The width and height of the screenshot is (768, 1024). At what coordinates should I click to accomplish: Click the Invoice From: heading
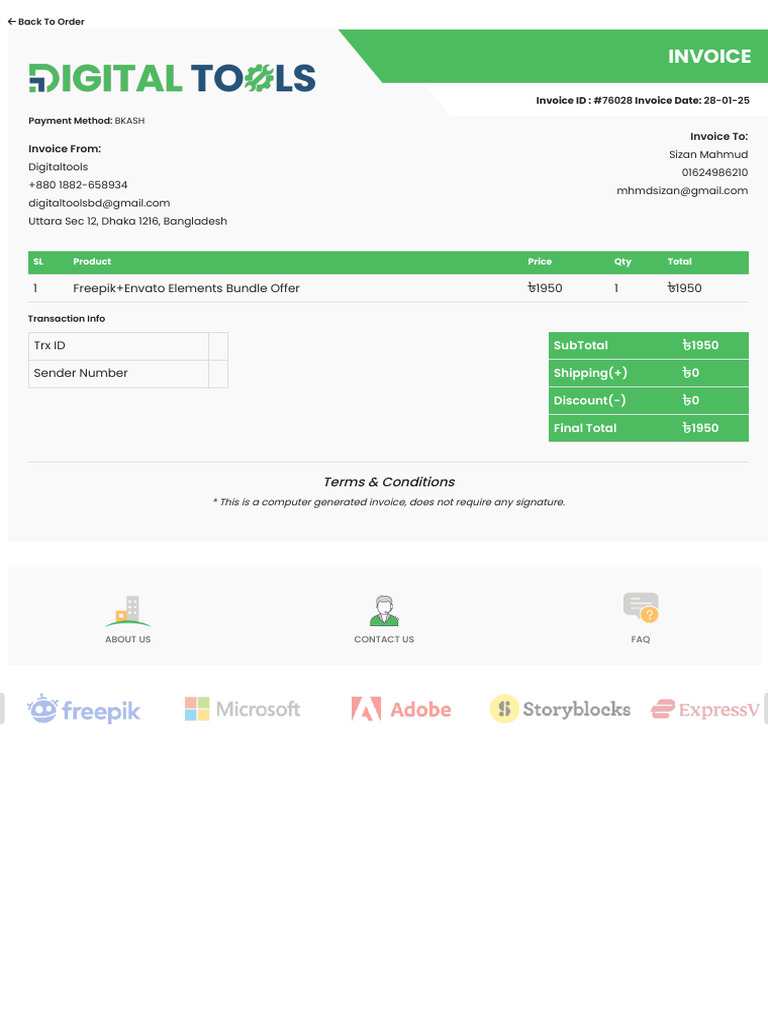tap(65, 149)
